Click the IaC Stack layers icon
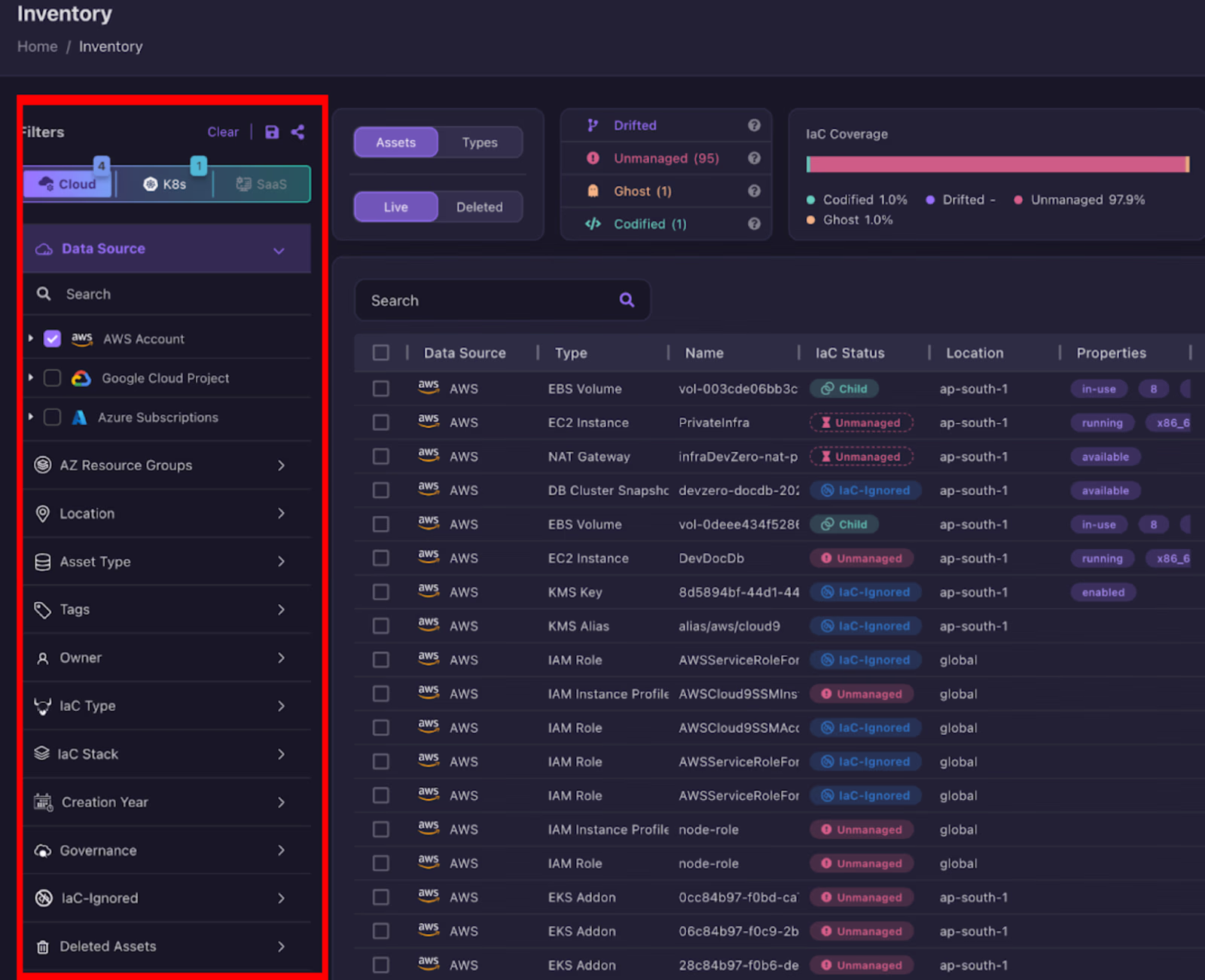The image size is (1205, 980). tap(42, 754)
